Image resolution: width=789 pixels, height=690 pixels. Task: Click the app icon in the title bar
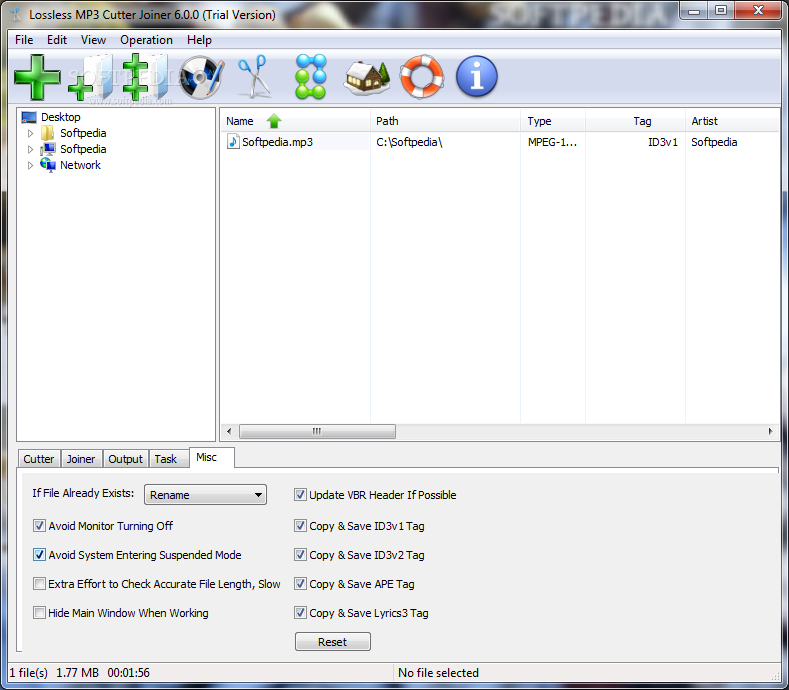click(16, 15)
